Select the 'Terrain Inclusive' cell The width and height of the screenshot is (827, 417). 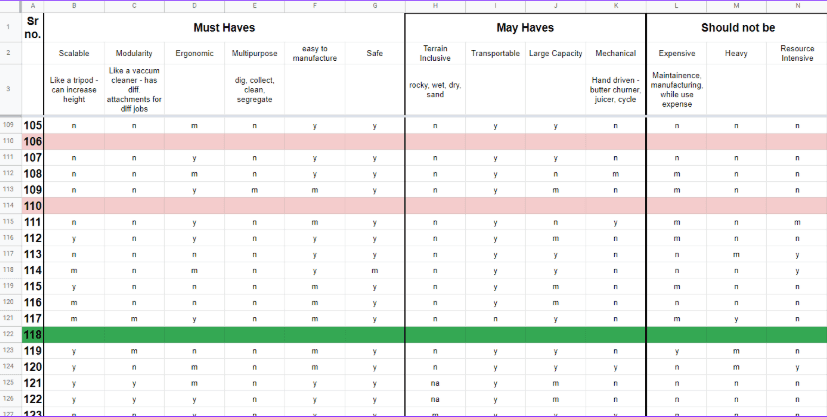435,53
